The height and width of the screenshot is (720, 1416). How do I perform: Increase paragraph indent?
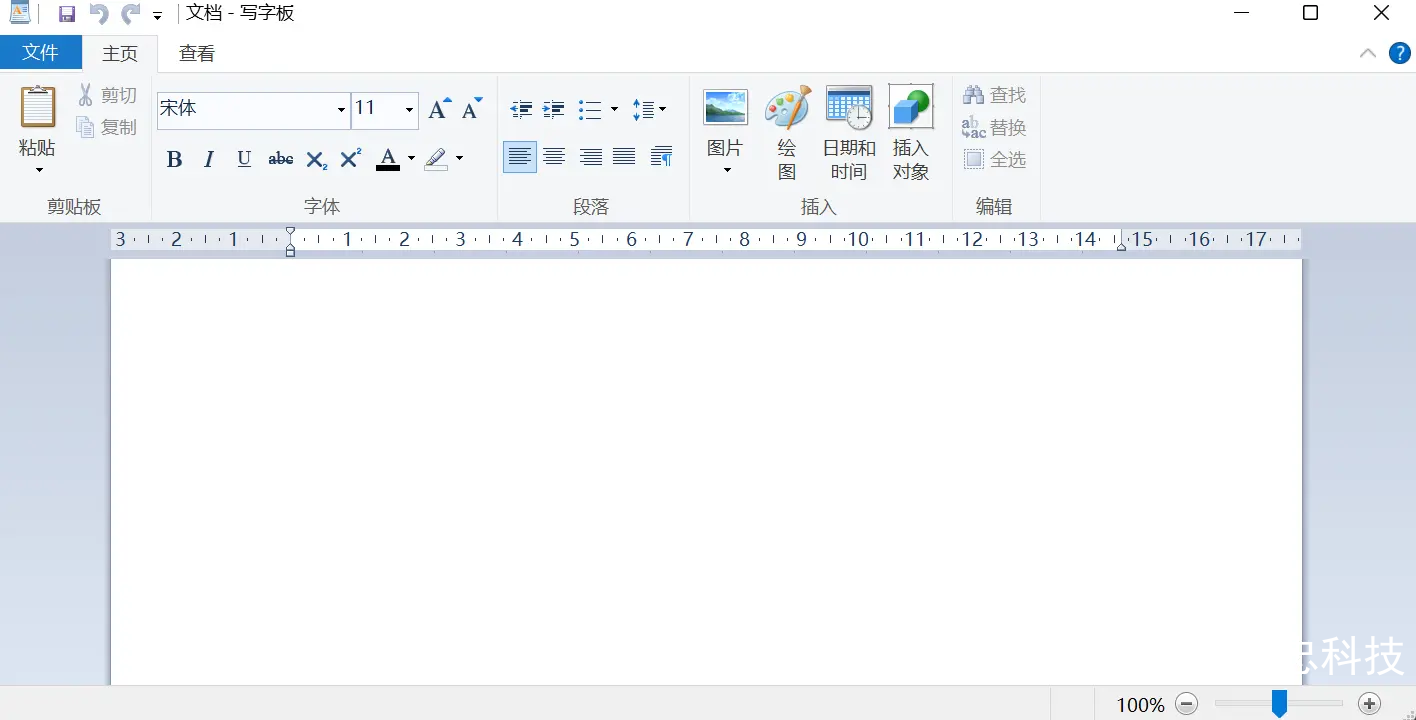point(553,109)
